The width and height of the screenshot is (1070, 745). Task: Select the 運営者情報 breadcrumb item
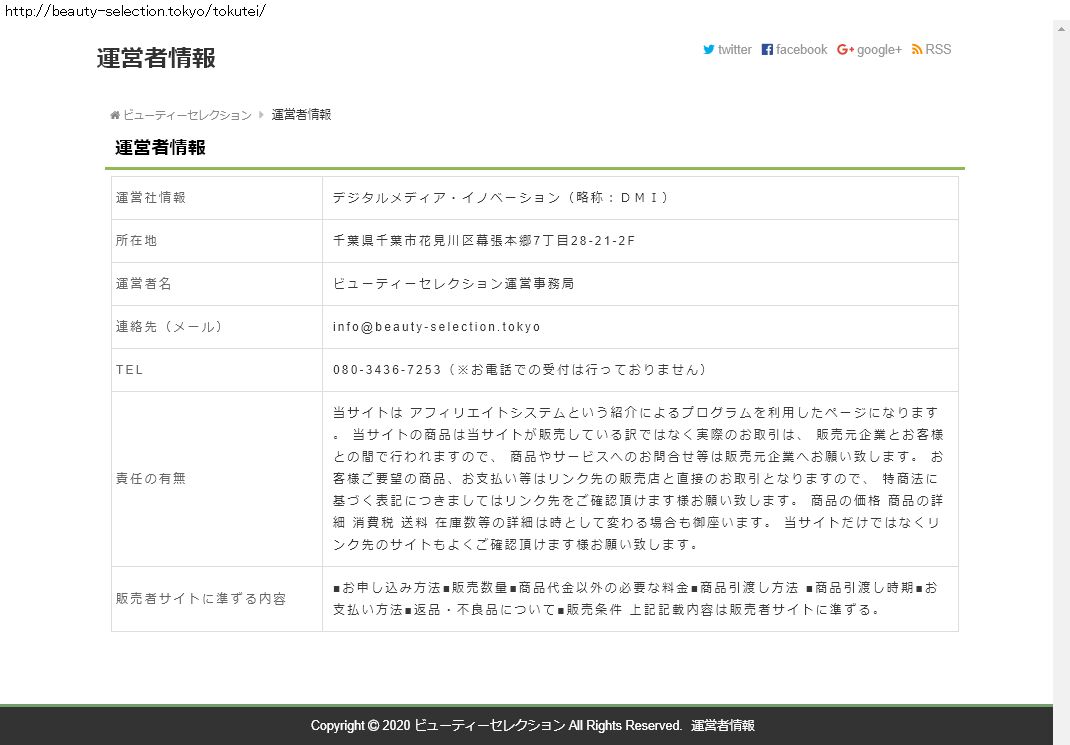[x=301, y=115]
